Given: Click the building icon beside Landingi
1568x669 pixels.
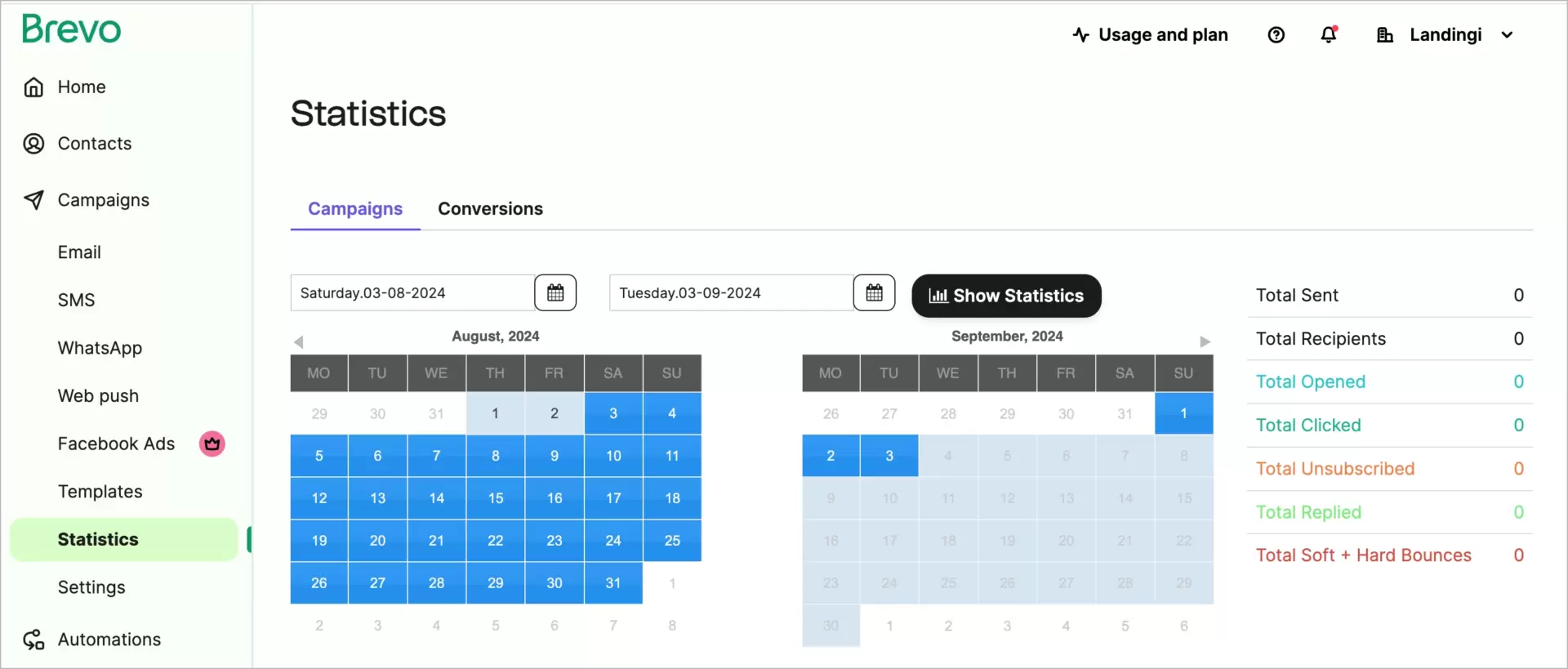Looking at the screenshot, I should [1386, 34].
